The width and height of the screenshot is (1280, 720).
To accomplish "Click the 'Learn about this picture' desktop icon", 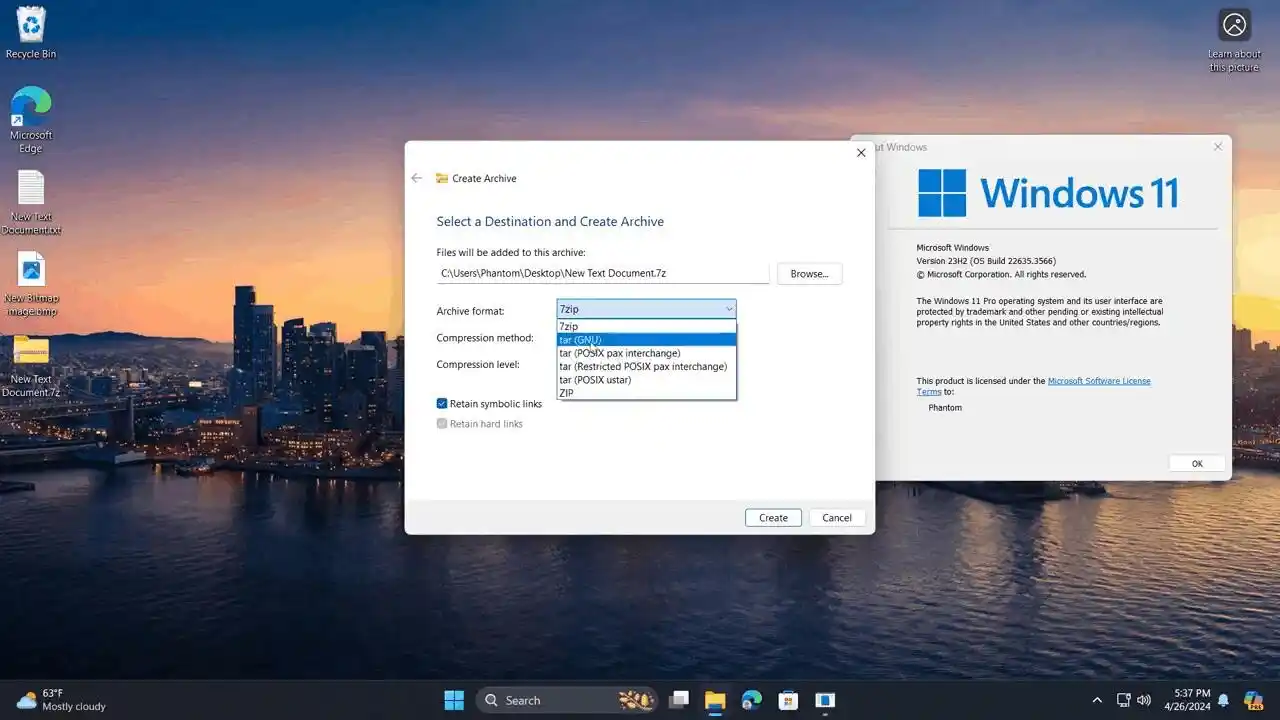I will pos(1234,40).
